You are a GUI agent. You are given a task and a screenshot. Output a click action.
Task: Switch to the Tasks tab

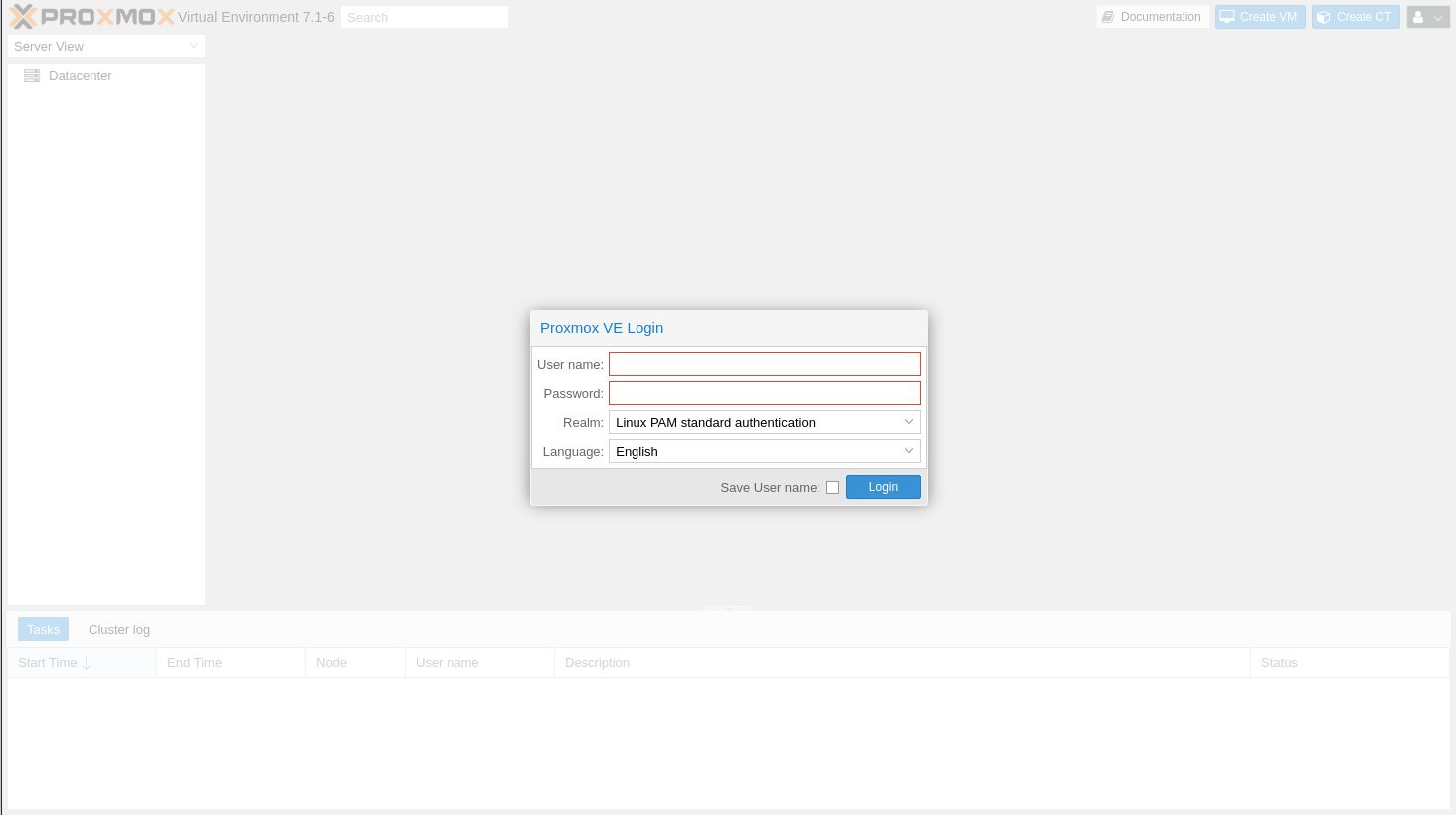pos(43,629)
